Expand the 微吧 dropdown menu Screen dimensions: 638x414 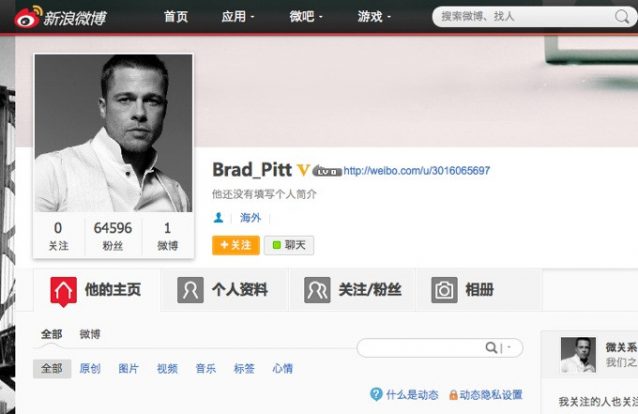click(306, 16)
